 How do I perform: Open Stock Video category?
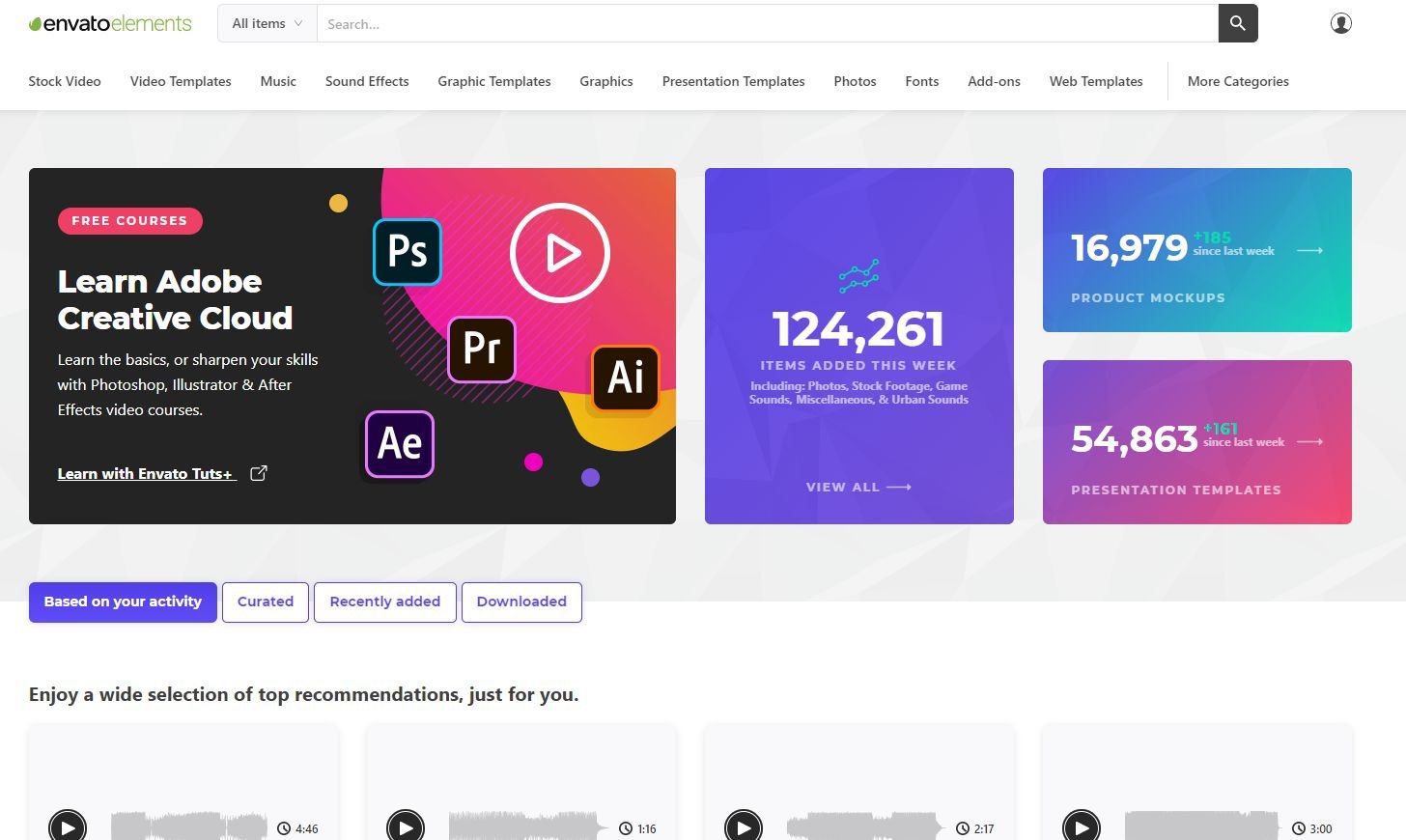coord(65,81)
